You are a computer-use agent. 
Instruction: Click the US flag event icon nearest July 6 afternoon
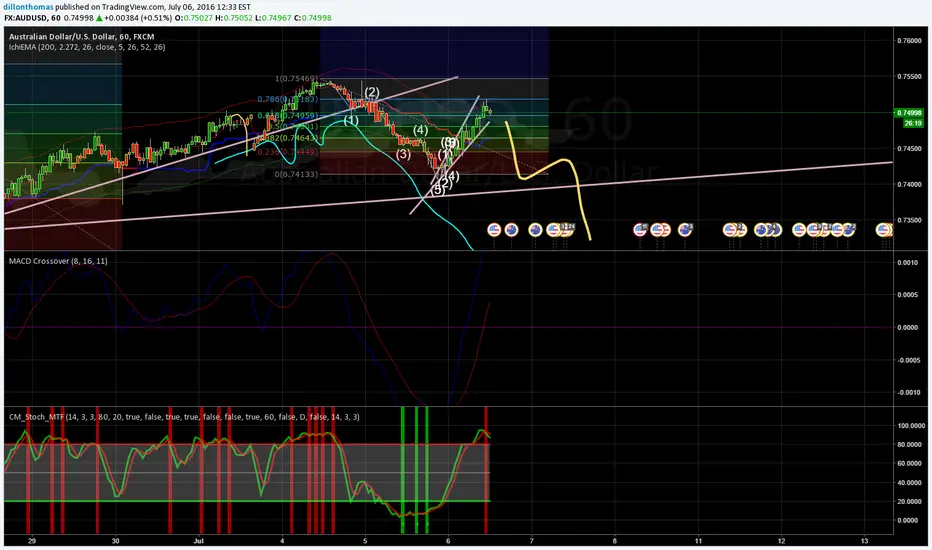[494, 230]
